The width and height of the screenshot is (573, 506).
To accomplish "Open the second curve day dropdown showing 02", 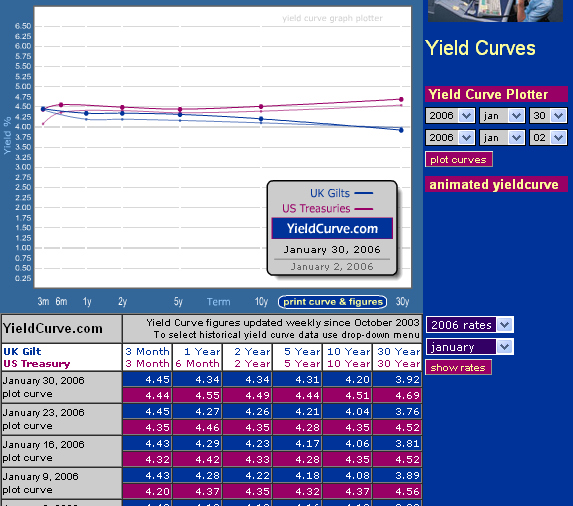I will click(x=548, y=138).
